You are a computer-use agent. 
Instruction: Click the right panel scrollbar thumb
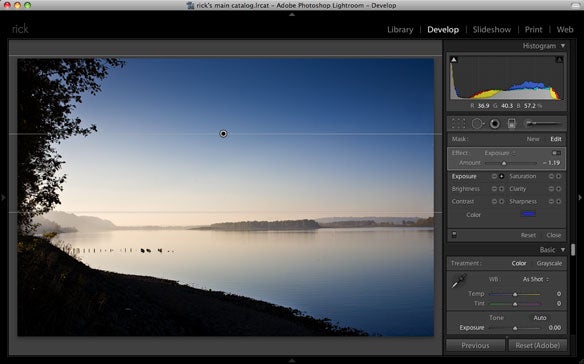pos(573,250)
